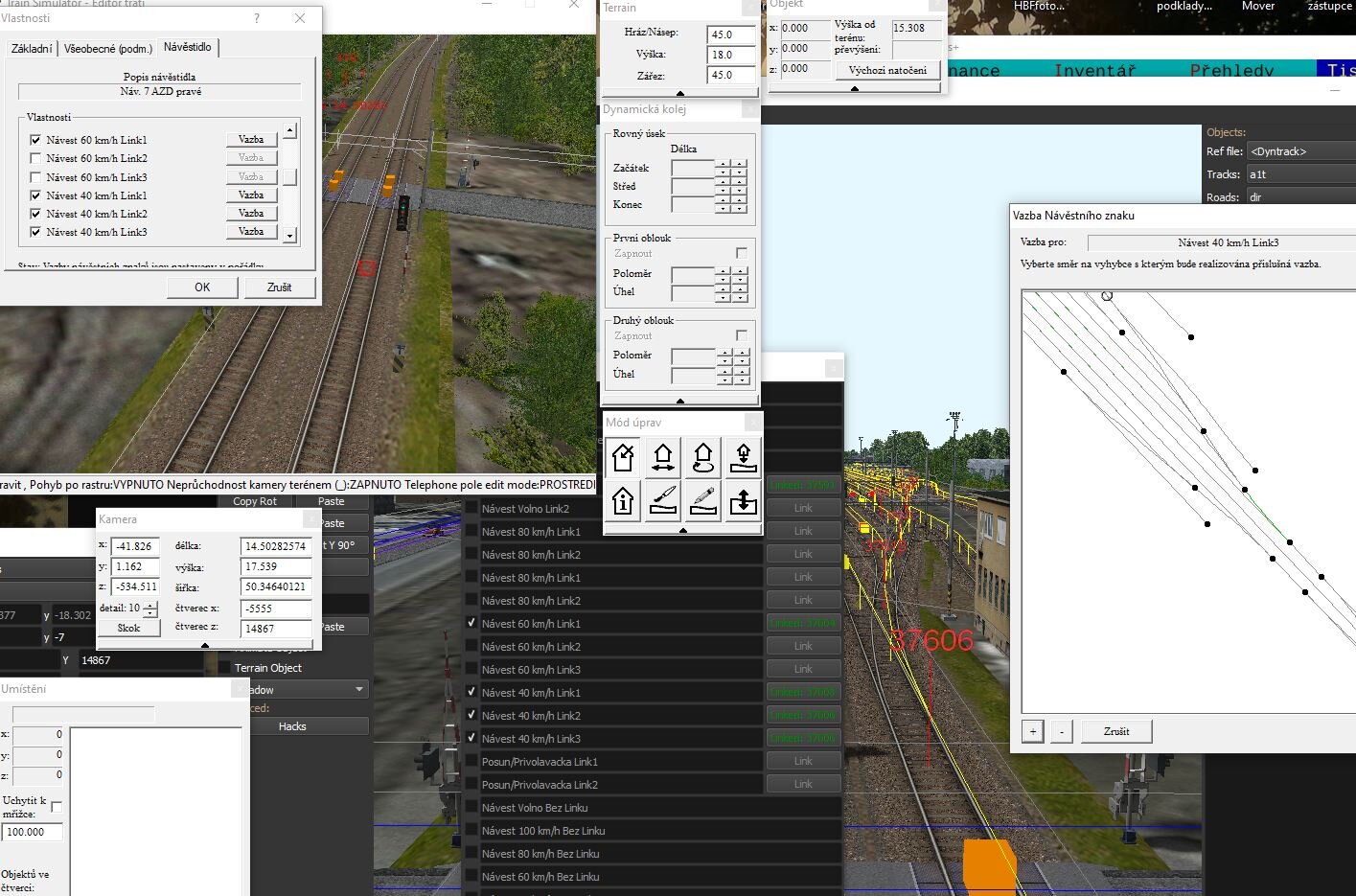This screenshot has height=896, width=1356.
Task: Collapse the Kamera panel with bottom arrow
Action: click(x=205, y=645)
